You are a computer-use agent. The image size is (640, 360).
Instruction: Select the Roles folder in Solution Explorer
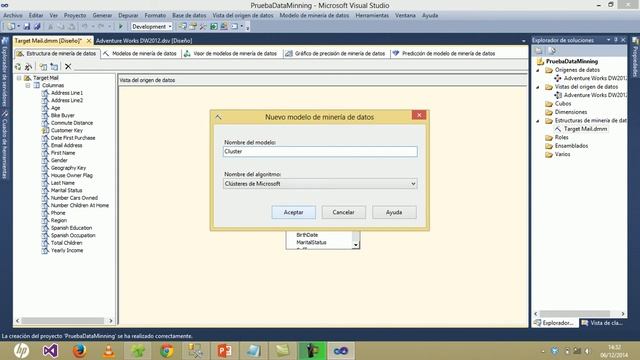[562, 138]
